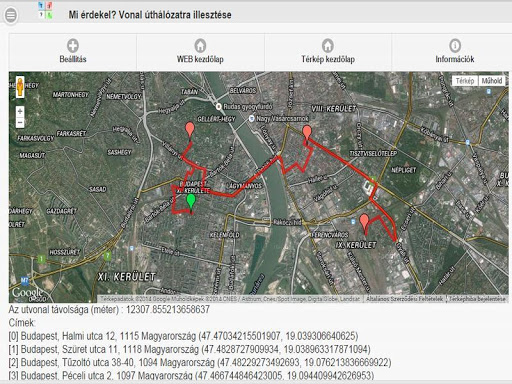The height and width of the screenshot is (384, 512).
Task: Click the Rudas gyógyfürdő place icon
Action: [x=219, y=107]
